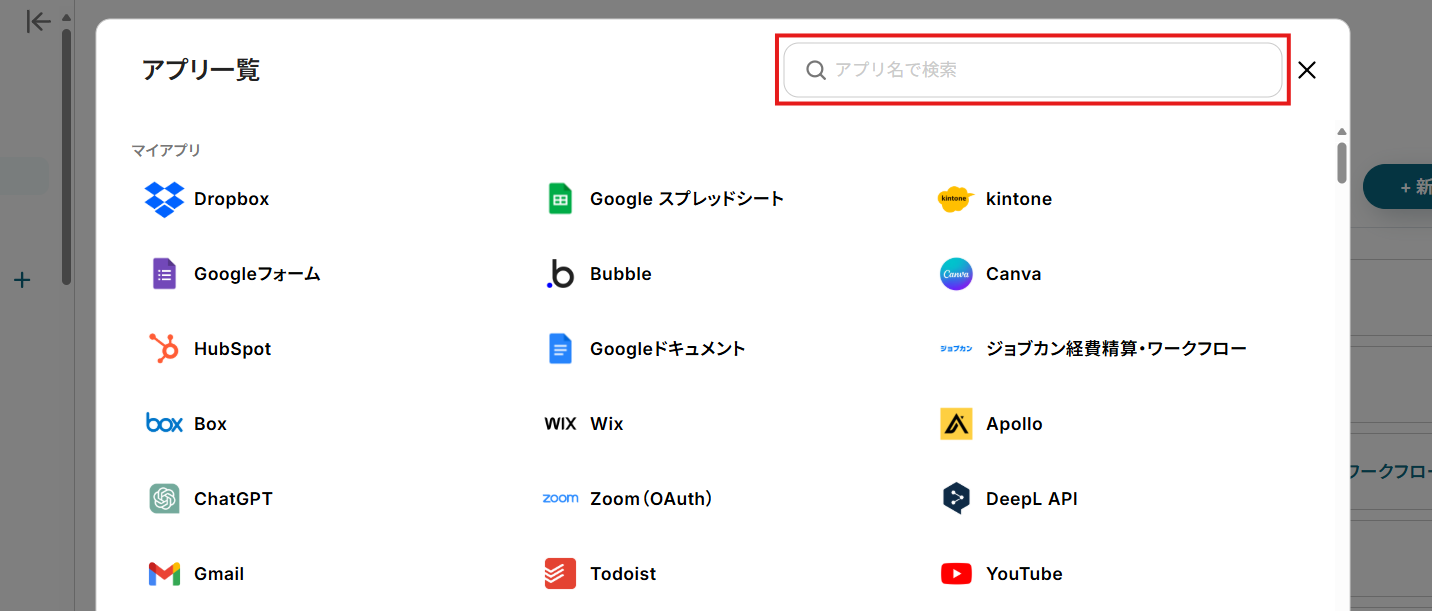This screenshot has height=611, width=1432.
Task: Click the Google スプレッドシート icon
Action: coord(560,199)
